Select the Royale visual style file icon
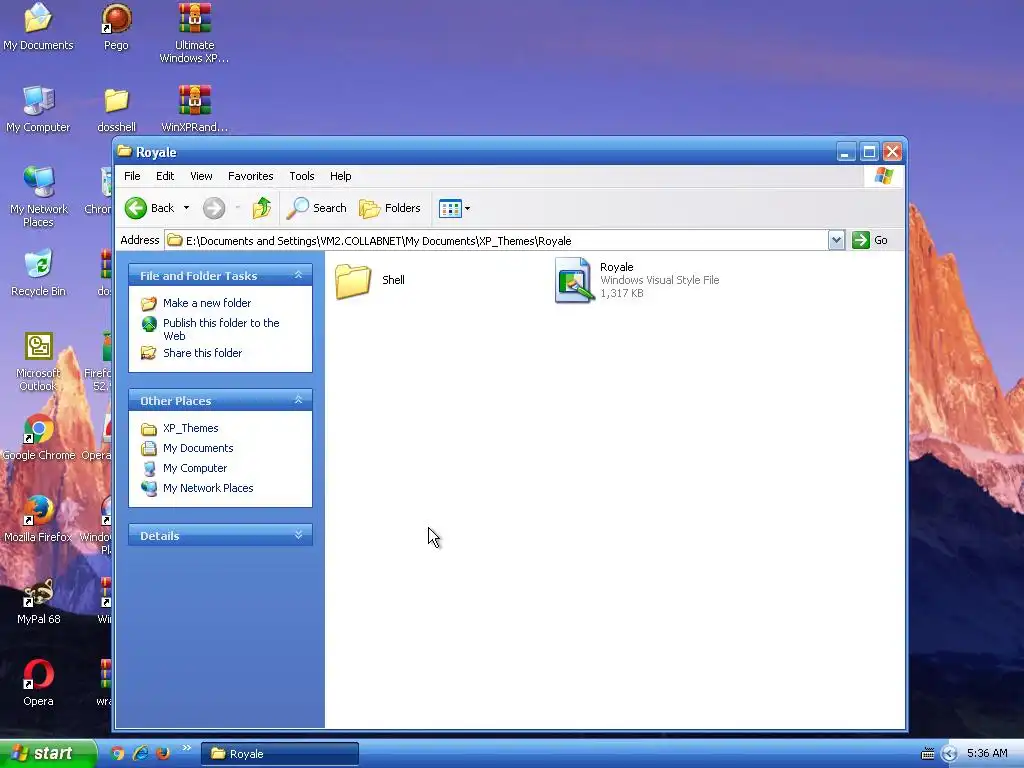The image size is (1024, 768). (574, 280)
